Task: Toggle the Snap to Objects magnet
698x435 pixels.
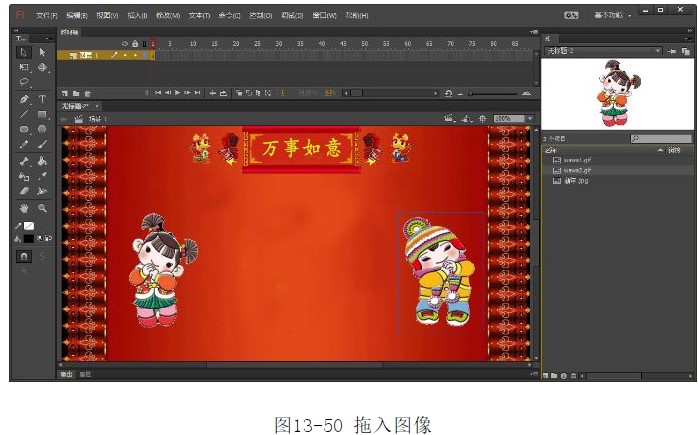Action: [x=24, y=256]
